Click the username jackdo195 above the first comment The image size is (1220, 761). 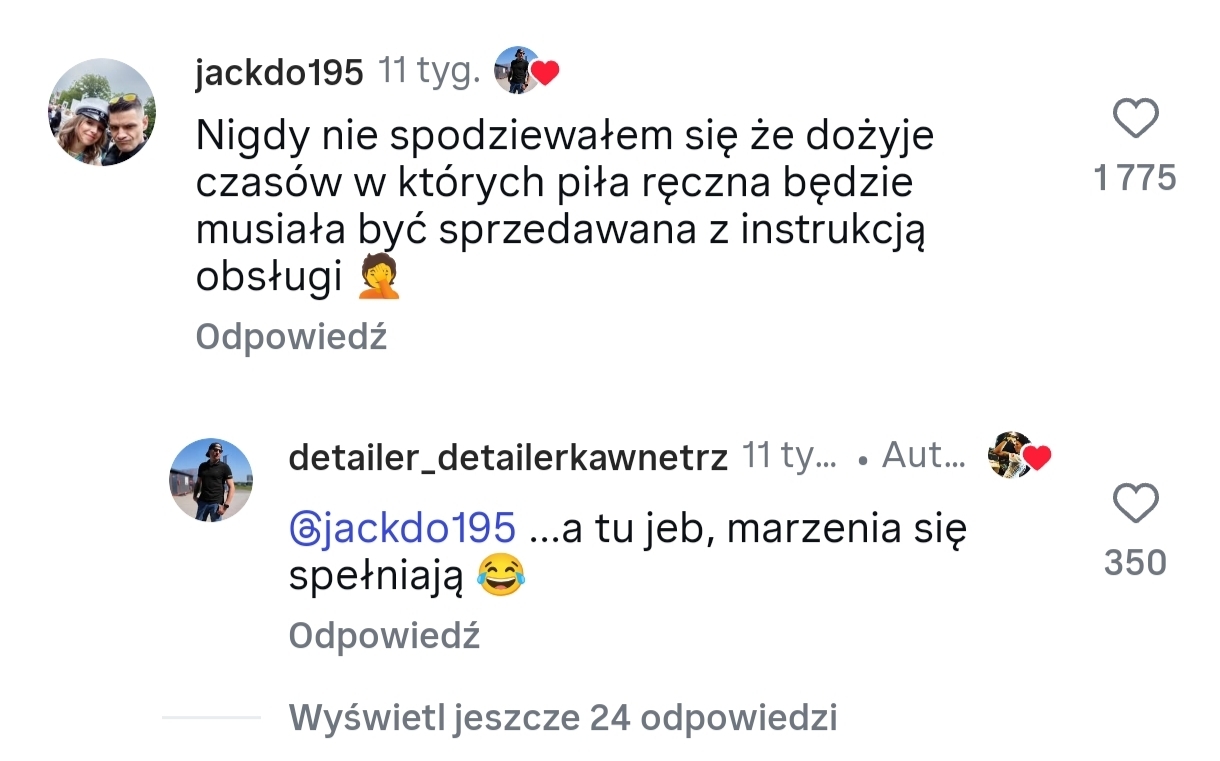coord(279,72)
